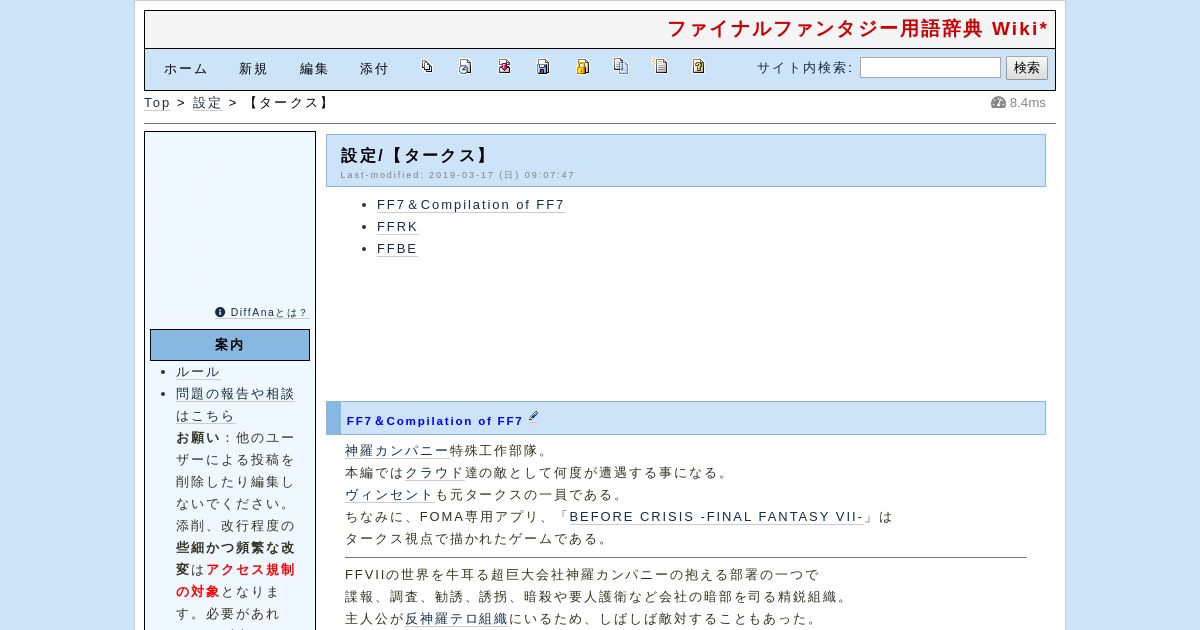Open the 神羅カンパニー link
This screenshot has height=630, width=1200.
(397, 451)
